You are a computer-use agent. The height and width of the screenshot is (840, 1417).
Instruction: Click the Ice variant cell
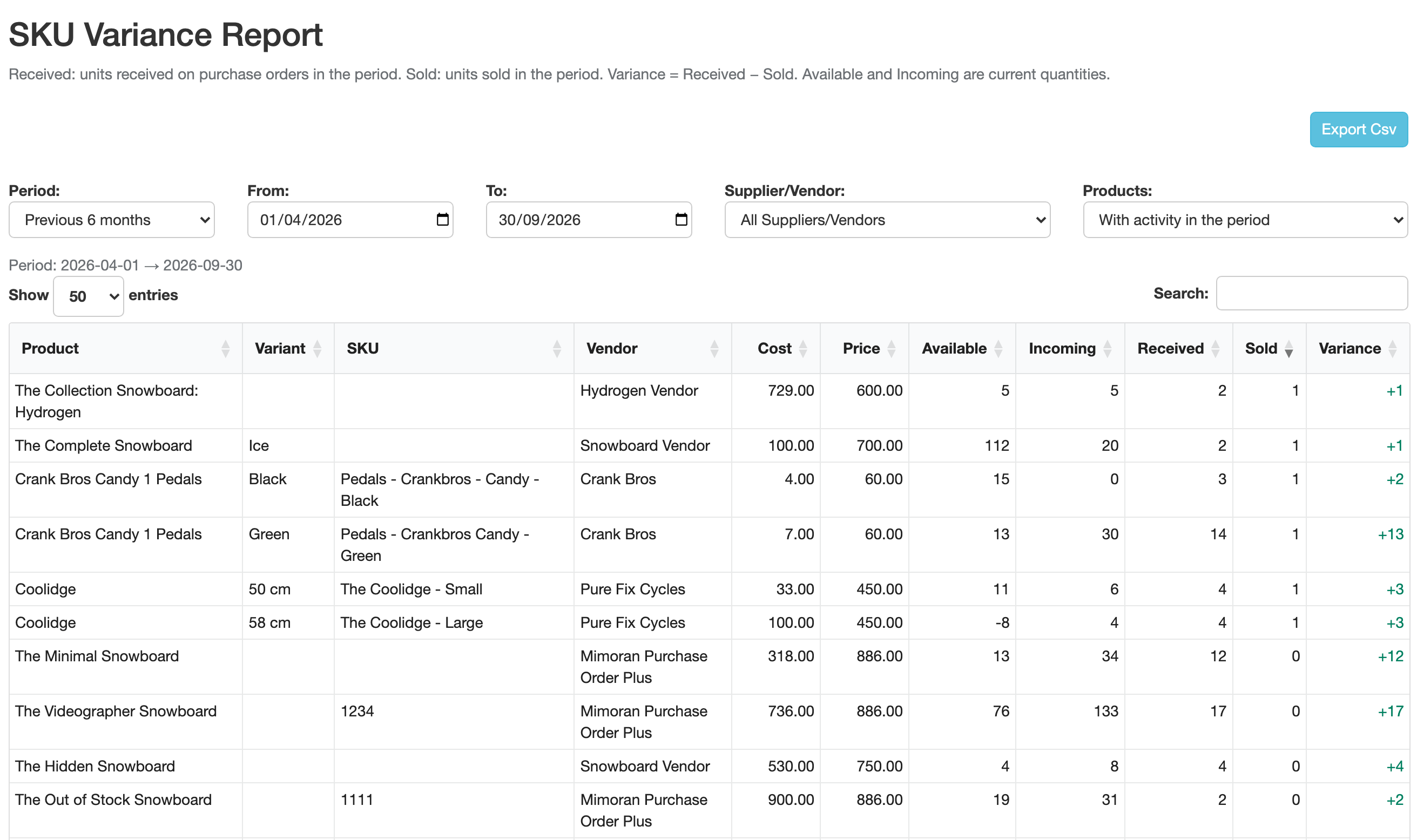[288, 445]
